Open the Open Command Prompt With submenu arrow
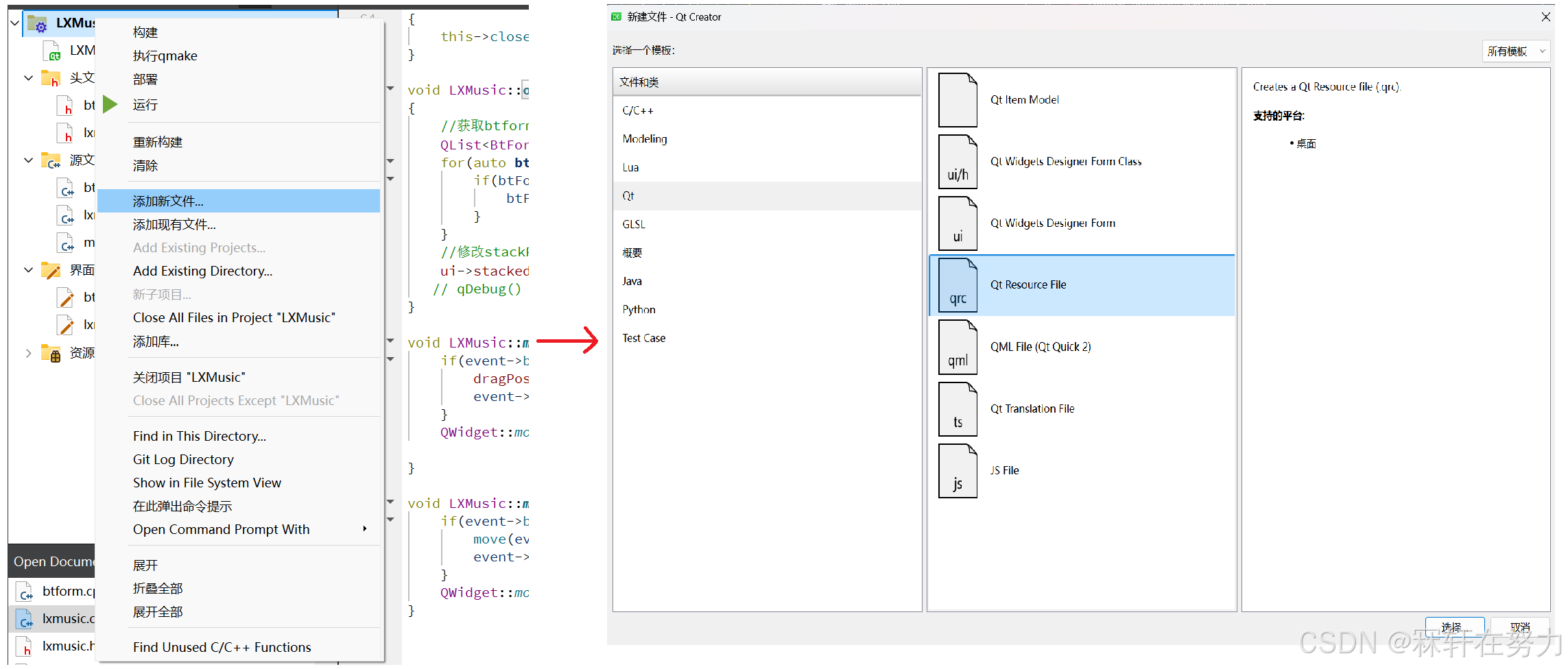 (x=365, y=529)
